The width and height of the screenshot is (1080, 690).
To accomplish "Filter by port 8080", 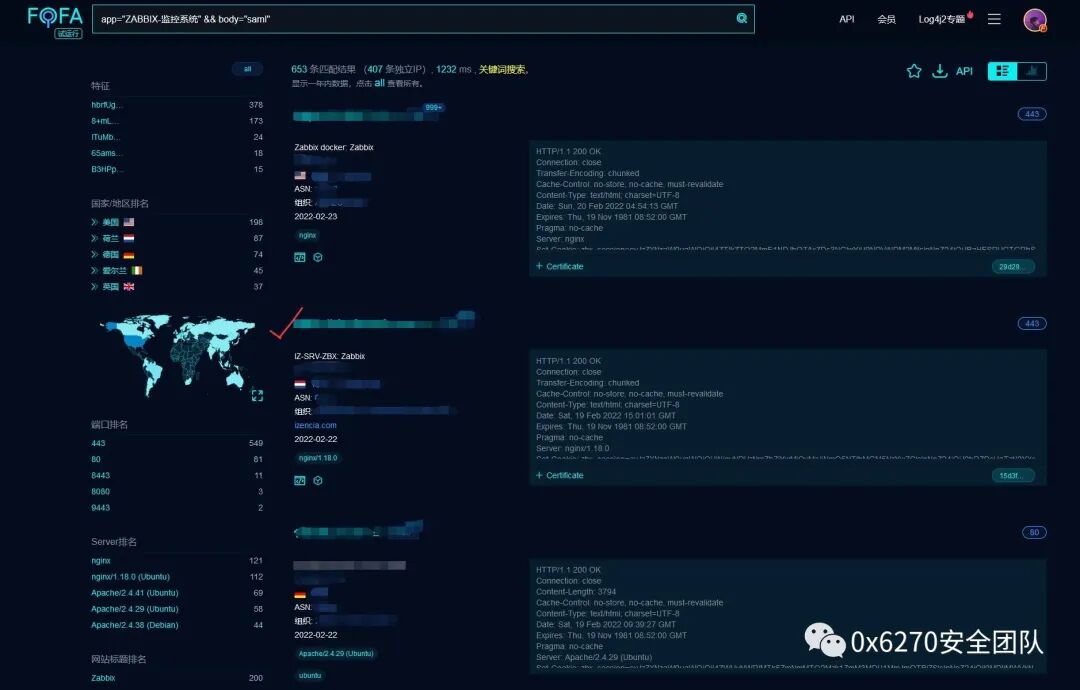I will coord(101,492).
